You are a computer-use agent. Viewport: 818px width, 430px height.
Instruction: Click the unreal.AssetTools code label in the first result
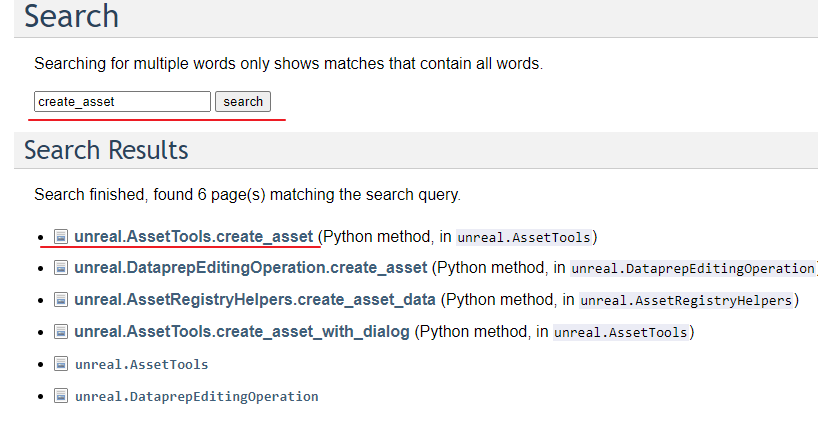click(523, 237)
